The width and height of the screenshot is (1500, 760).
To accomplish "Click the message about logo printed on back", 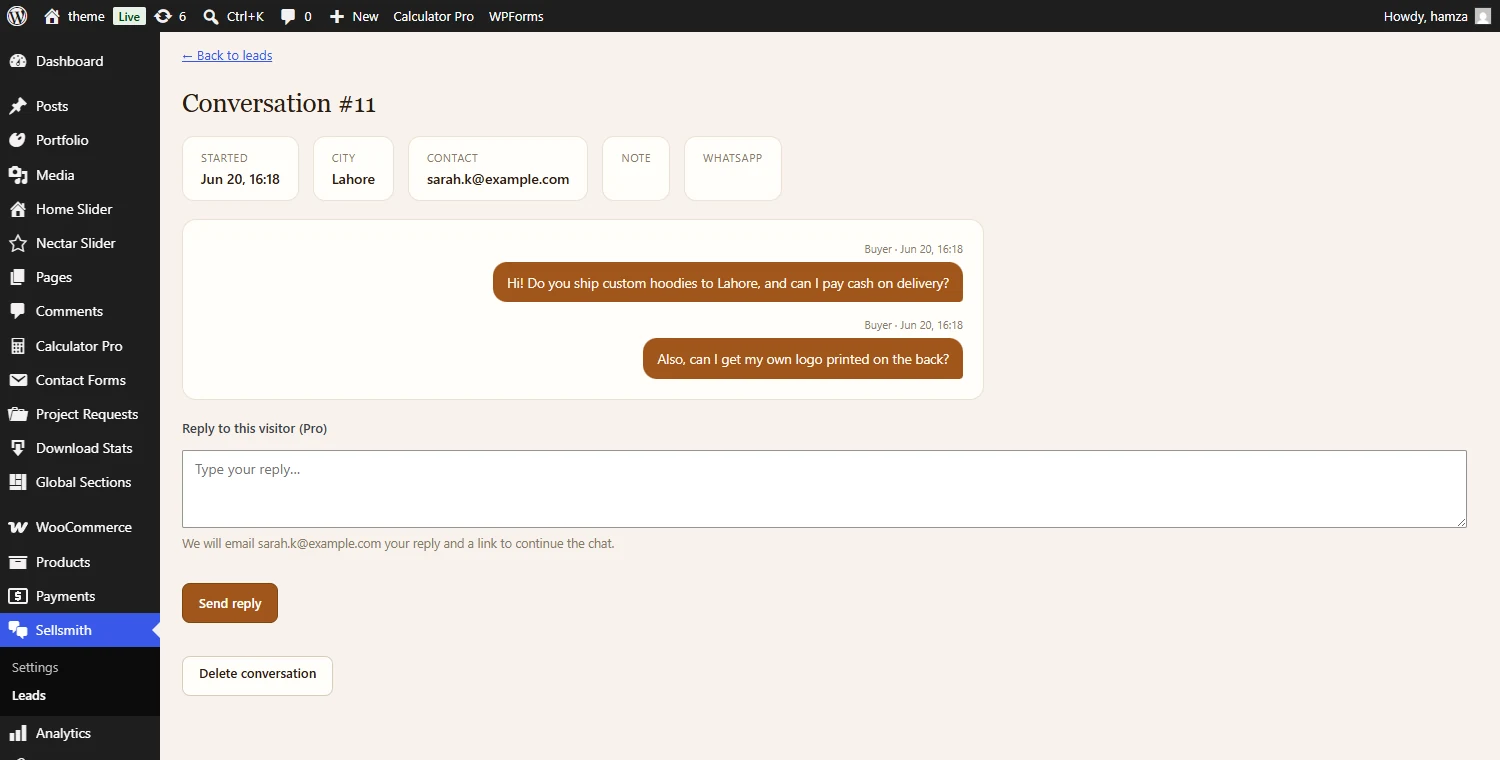I will tap(803, 358).
